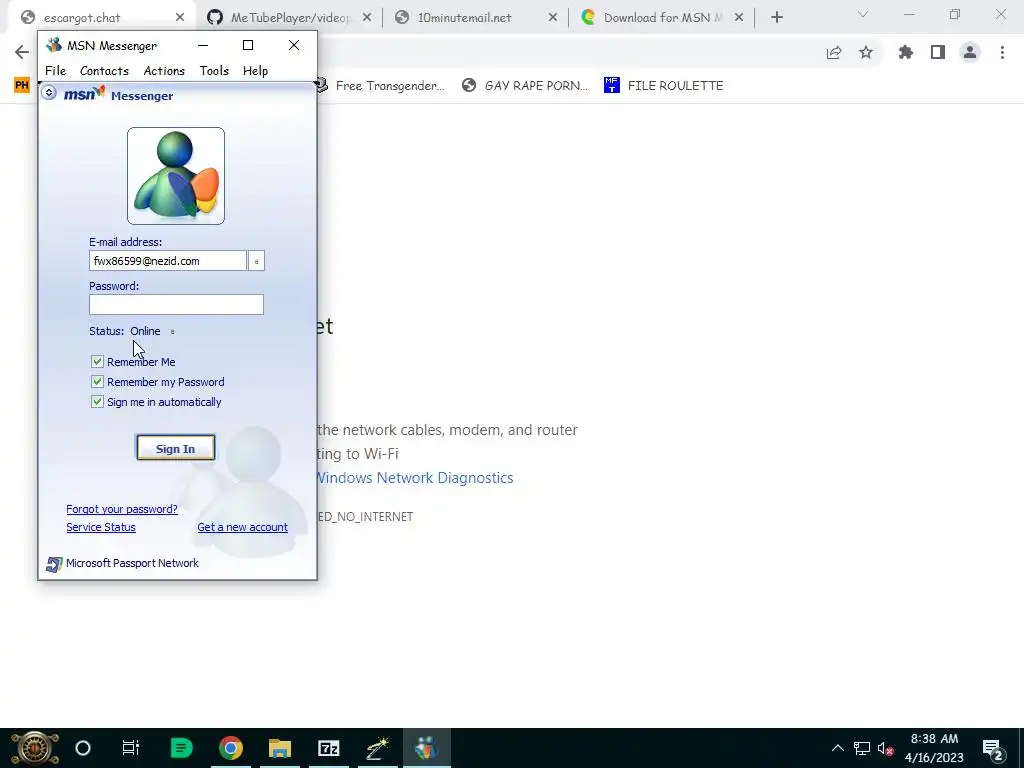This screenshot has width=1024, height=768.
Task: Uncheck Sign me in automatically
Action: pos(97,402)
